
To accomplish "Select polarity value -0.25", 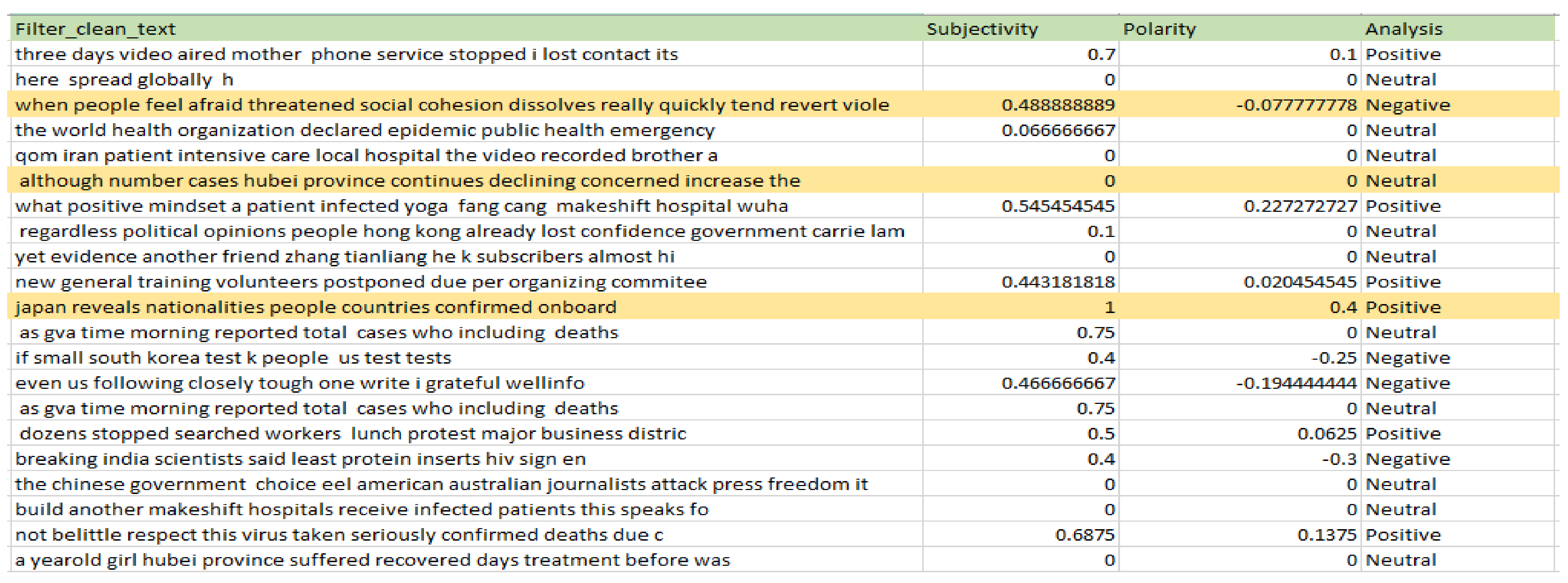I will (x=1334, y=358).
